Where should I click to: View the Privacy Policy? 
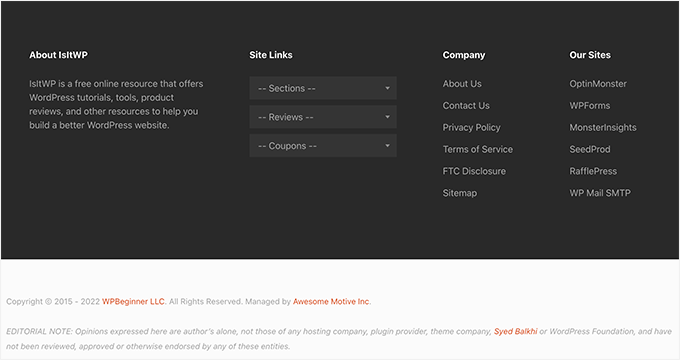pos(471,128)
